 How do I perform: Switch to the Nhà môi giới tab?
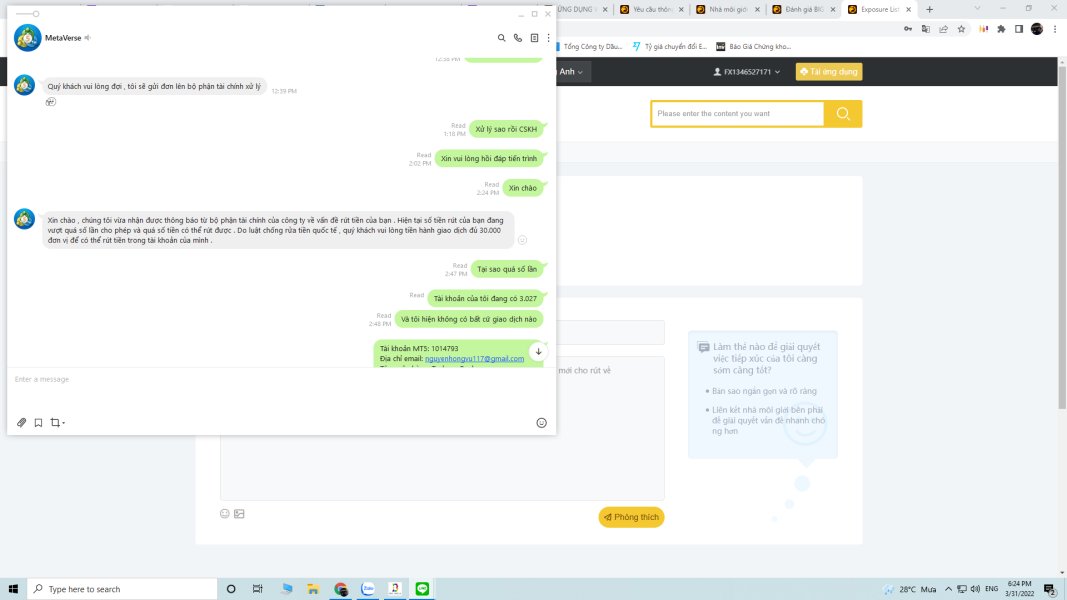click(727, 10)
